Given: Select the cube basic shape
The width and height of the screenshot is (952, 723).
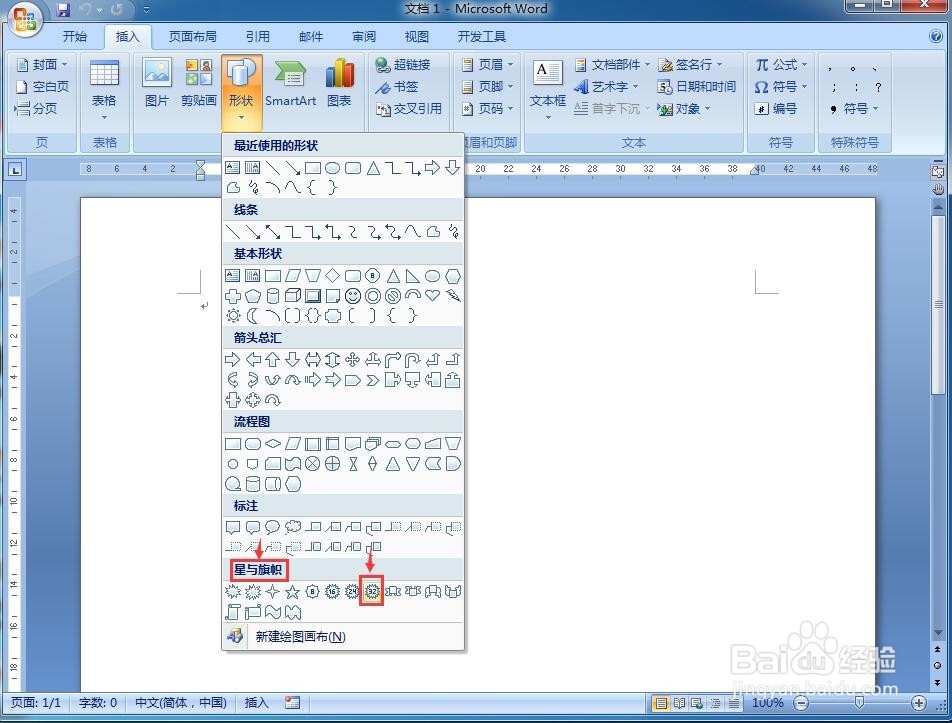Looking at the screenshot, I should tap(293, 296).
